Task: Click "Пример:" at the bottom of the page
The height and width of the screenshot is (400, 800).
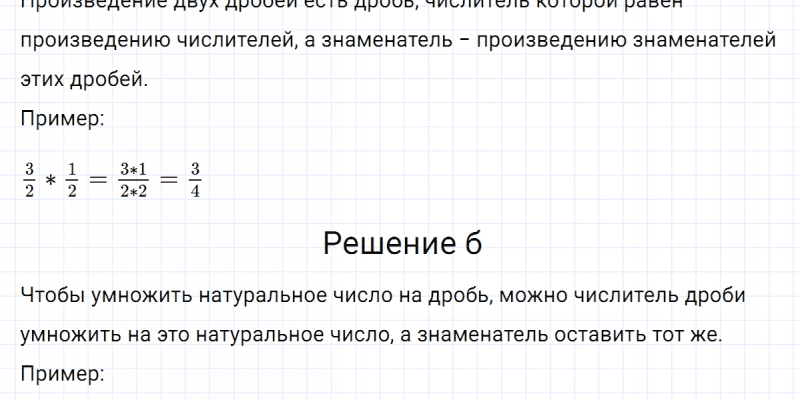Action: point(61,375)
